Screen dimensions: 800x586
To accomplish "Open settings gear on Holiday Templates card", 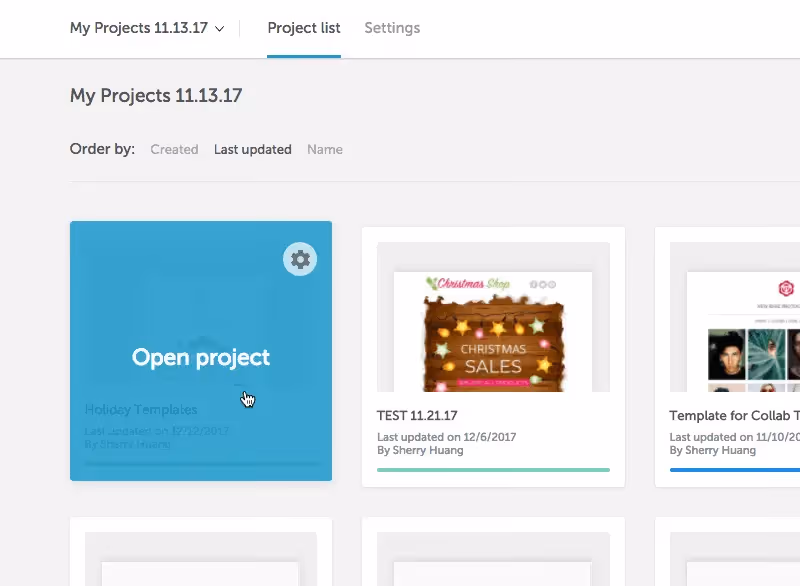I will (300, 259).
